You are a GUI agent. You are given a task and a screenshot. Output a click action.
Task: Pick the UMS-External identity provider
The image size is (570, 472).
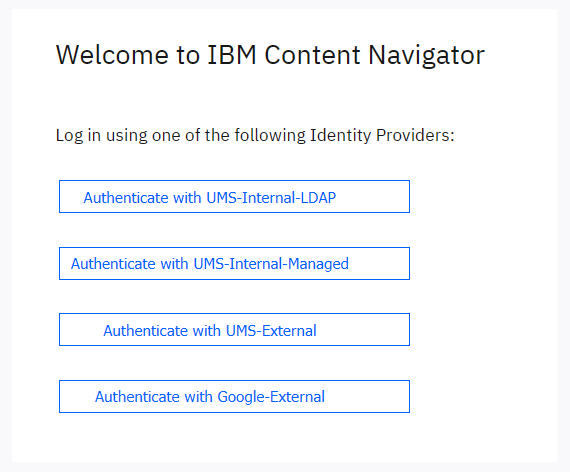pos(234,329)
